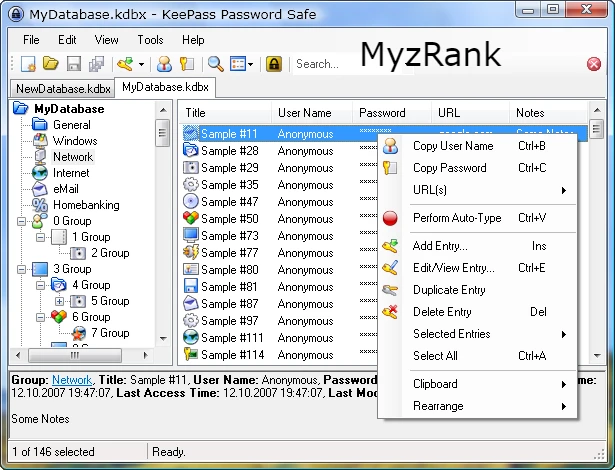Sort entries by Password column header
The height and width of the screenshot is (470, 615).
point(392,113)
